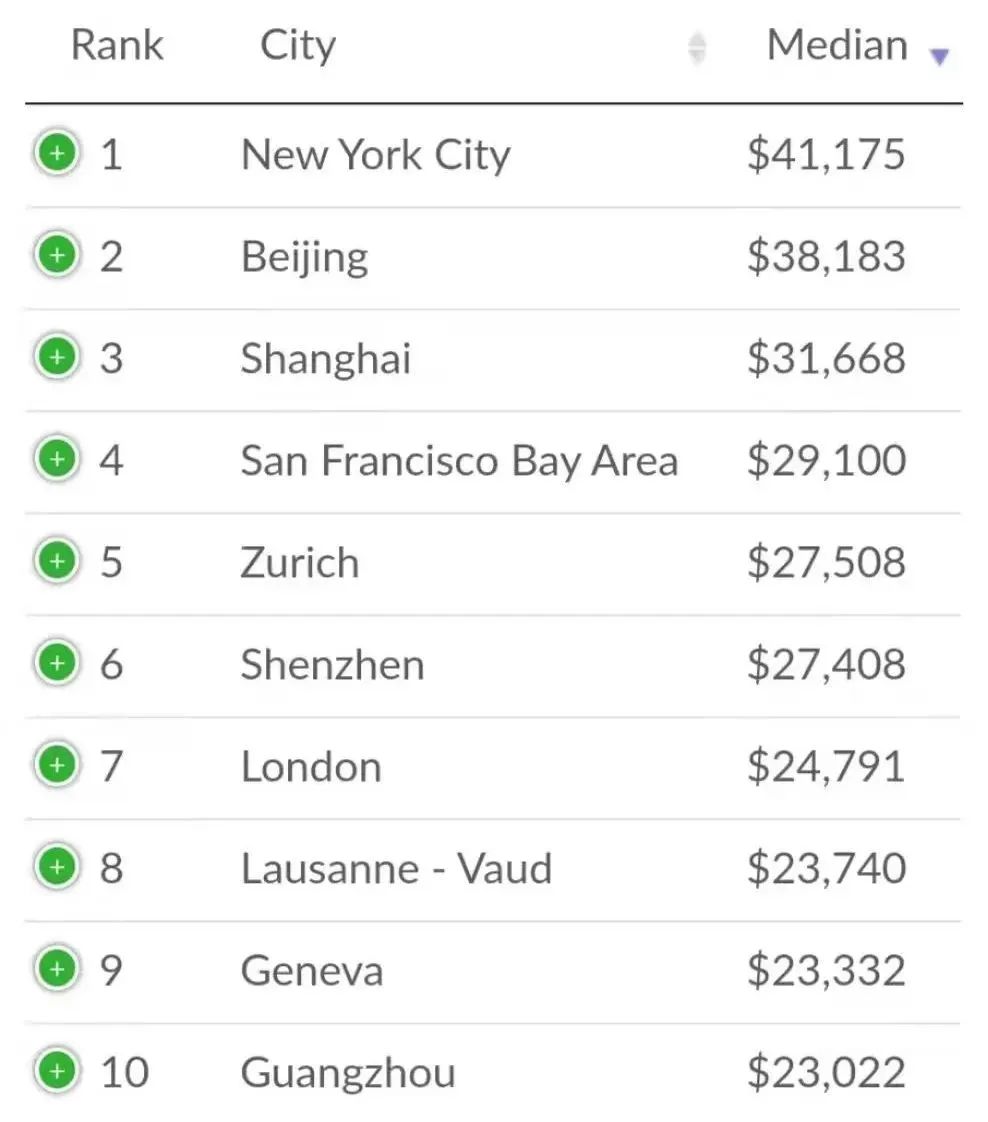
Task: Select the New York City name
Action: coord(376,155)
